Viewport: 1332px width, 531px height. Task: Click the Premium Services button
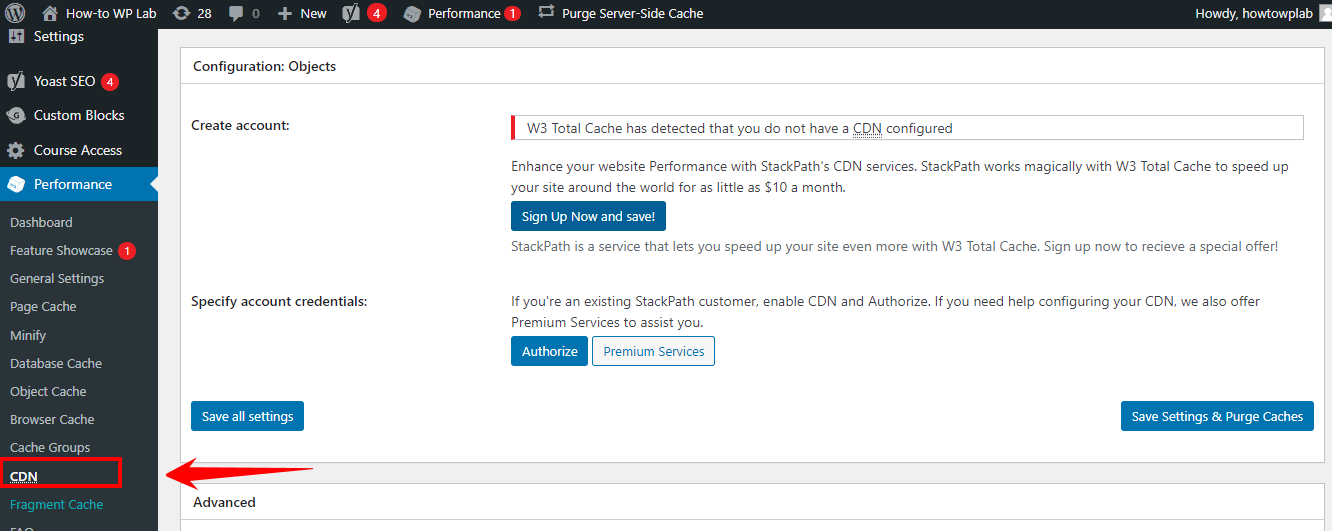coord(653,351)
